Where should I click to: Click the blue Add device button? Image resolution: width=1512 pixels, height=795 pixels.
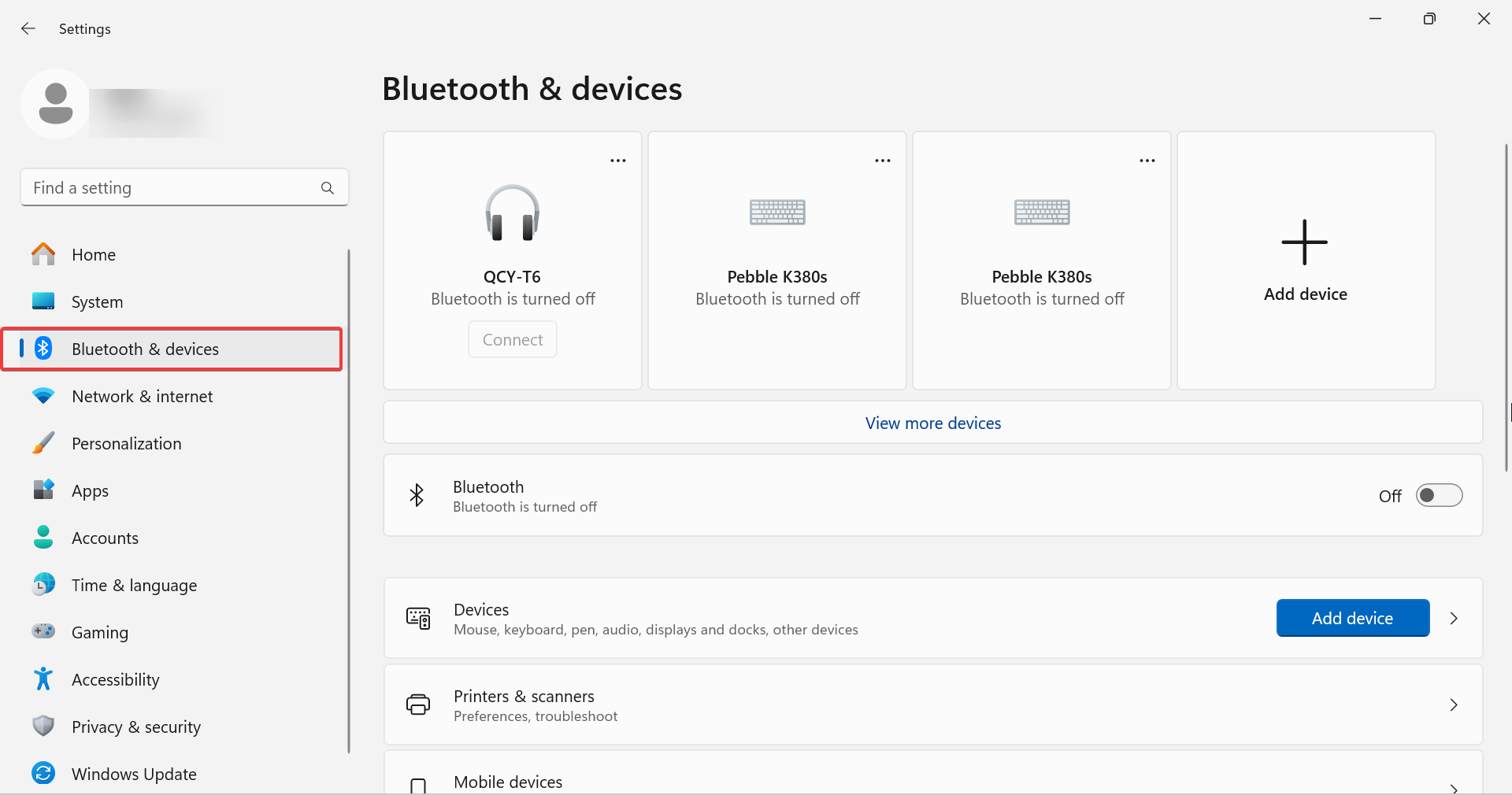[x=1352, y=619]
